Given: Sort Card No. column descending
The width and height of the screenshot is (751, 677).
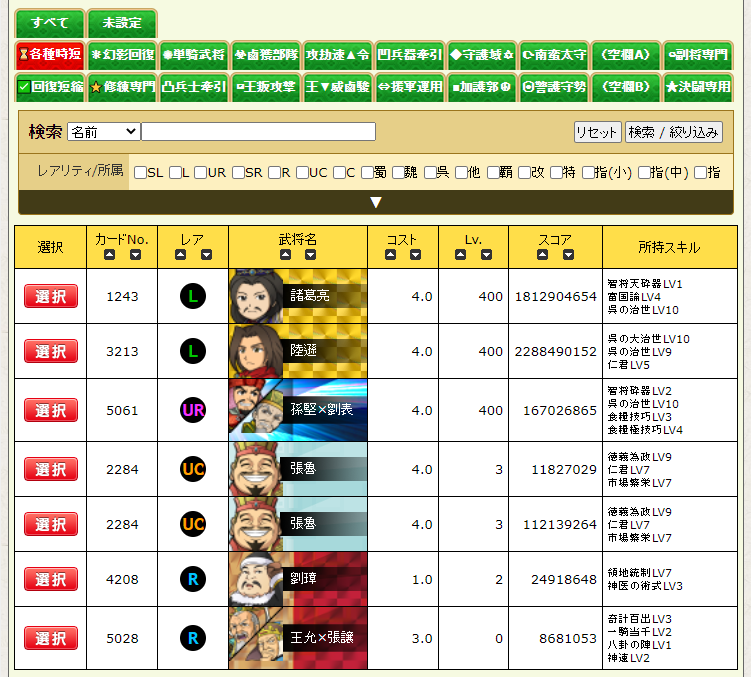Looking at the screenshot, I should (x=136, y=254).
